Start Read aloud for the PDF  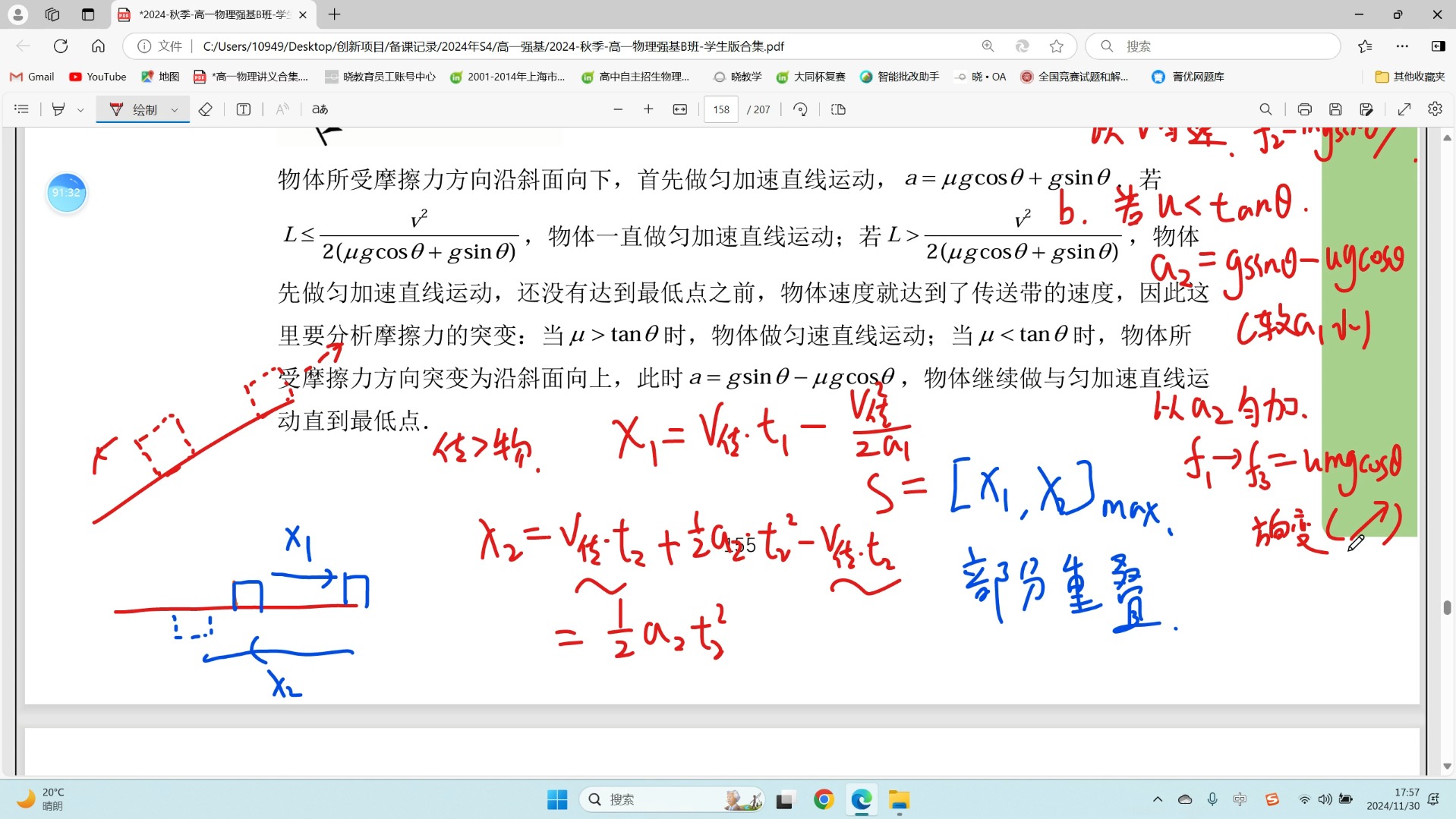pos(281,109)
